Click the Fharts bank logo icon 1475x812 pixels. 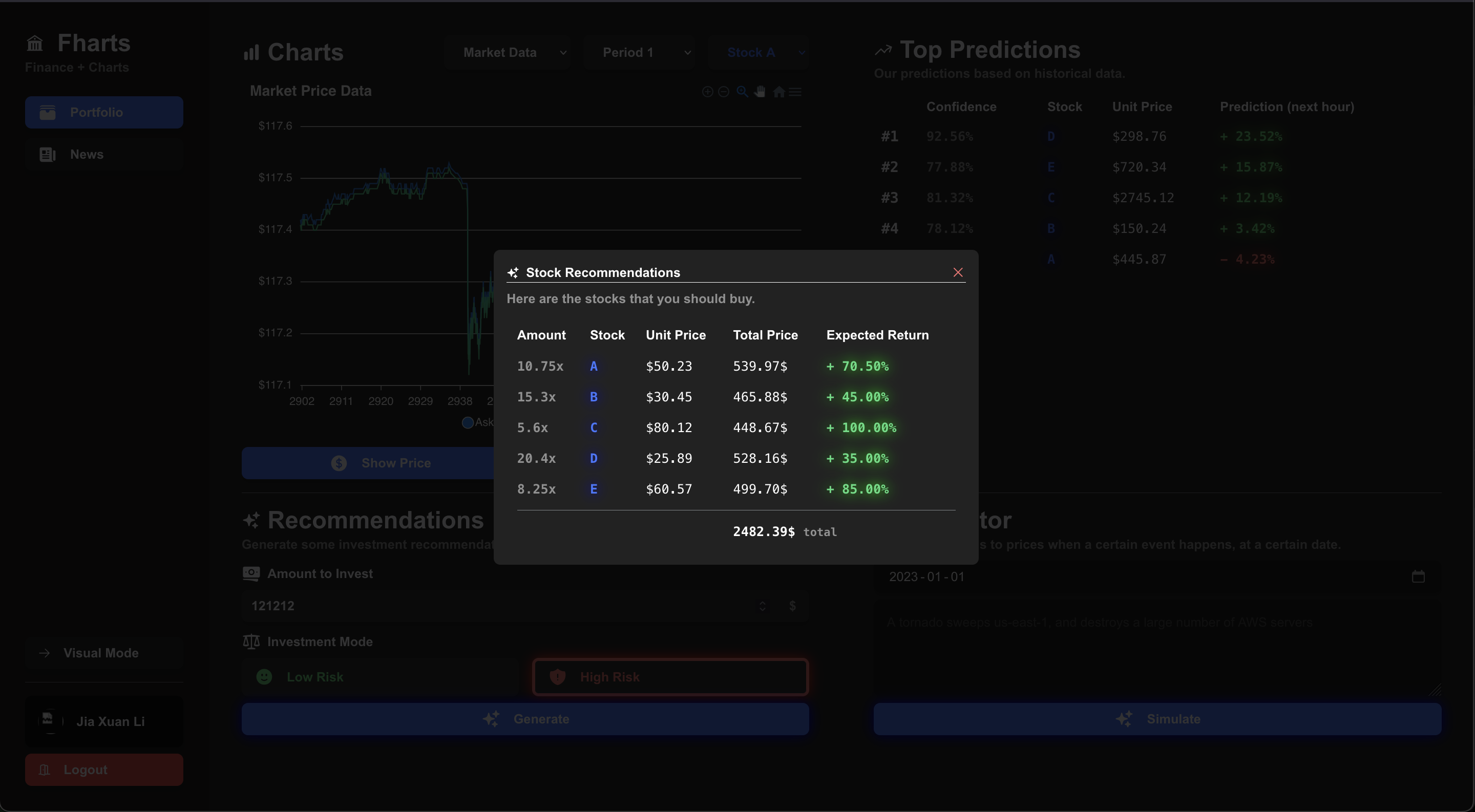(x=35, y=44)
